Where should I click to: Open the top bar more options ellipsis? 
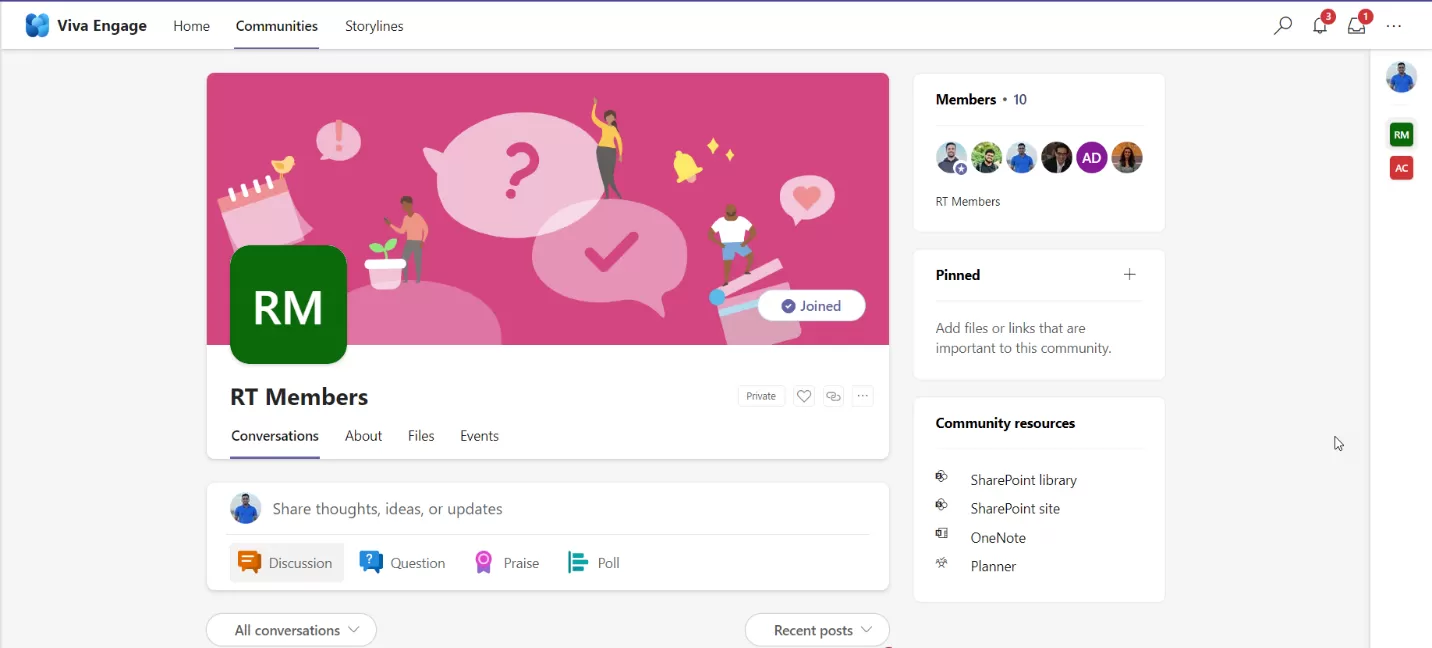tap(1394, 26)
